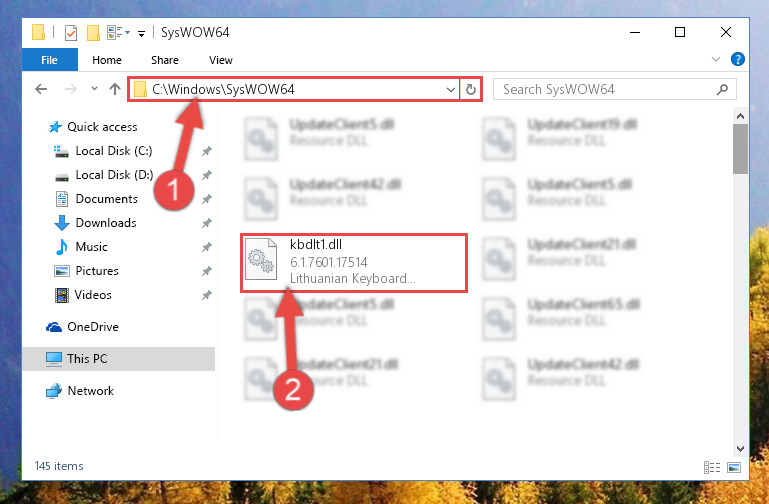Click the pin icon next to Pictures

click(x=207, y=271)
